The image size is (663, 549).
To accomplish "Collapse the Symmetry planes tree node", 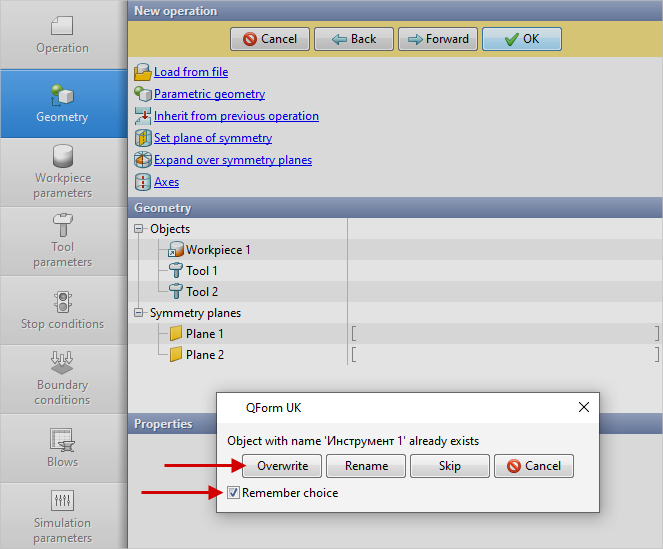I will 139,313.
